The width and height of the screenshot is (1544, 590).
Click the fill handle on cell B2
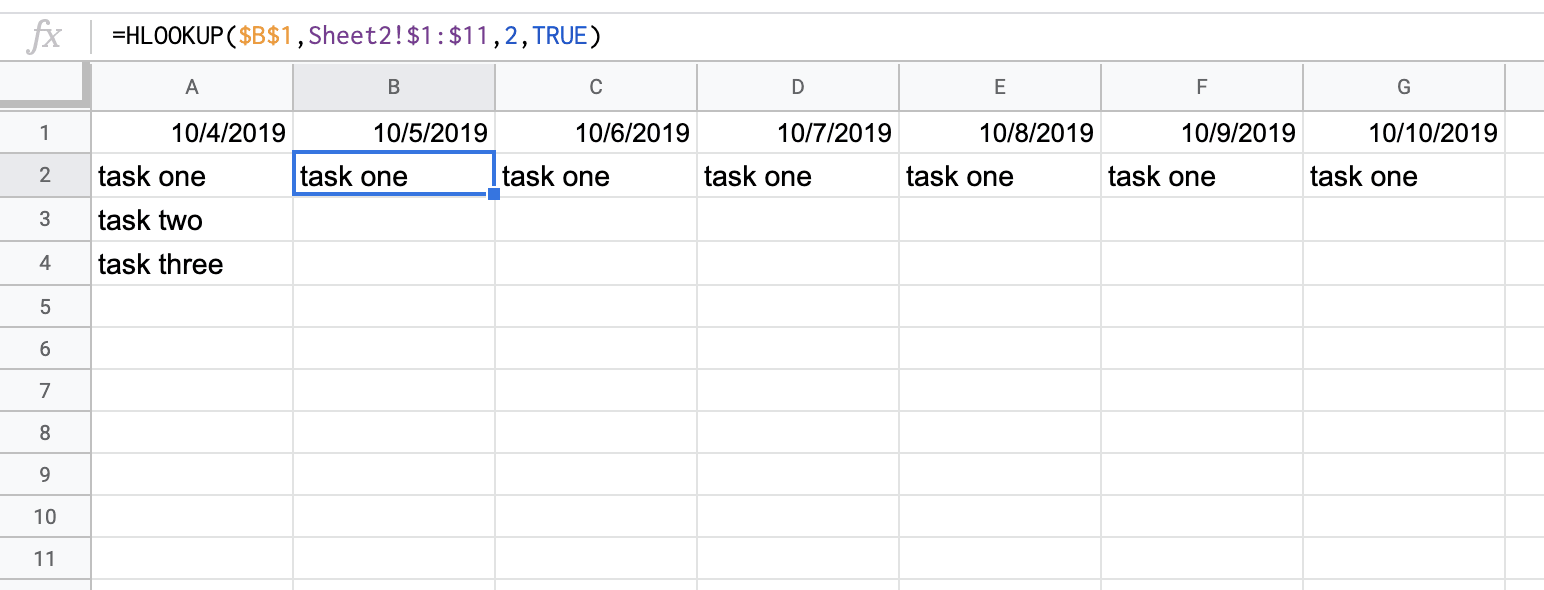[x=494, y=195]
